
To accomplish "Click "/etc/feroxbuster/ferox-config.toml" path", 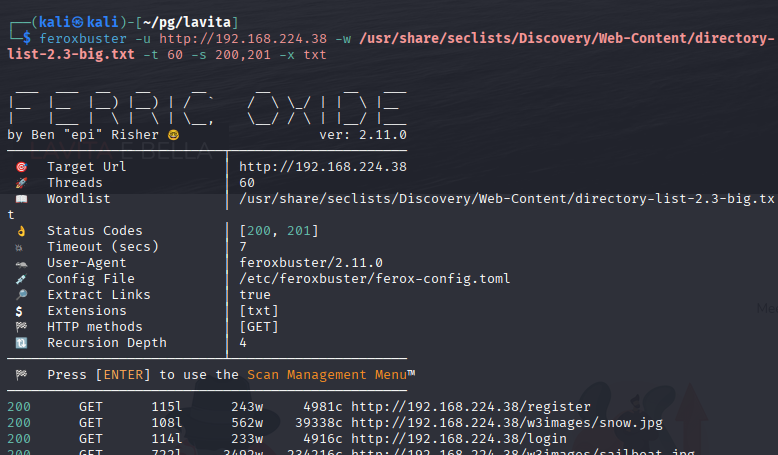I will (x=375, y=279).
